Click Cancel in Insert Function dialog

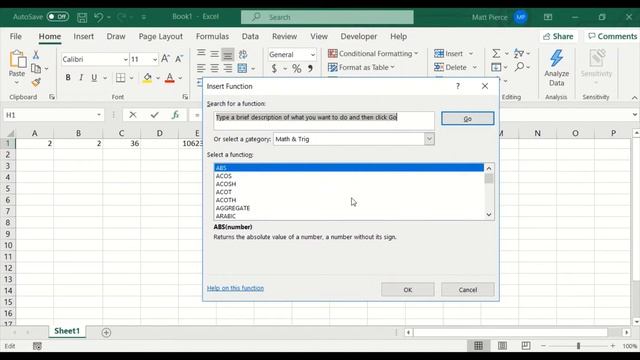[x=467, y=290]
